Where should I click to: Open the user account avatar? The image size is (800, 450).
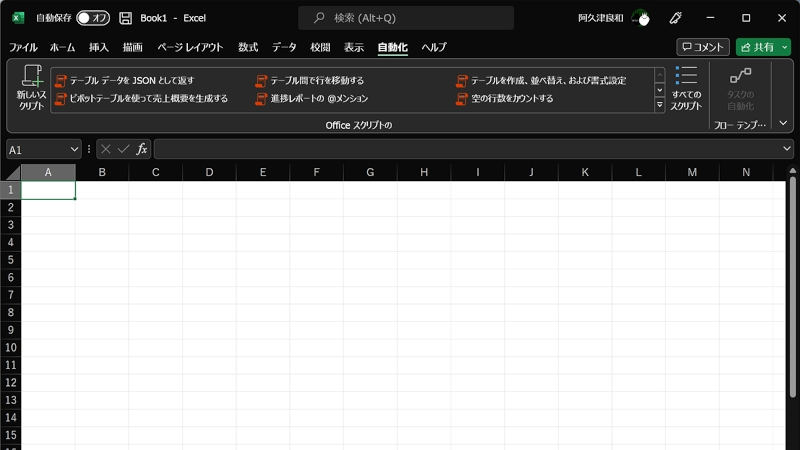coord(641,18)
